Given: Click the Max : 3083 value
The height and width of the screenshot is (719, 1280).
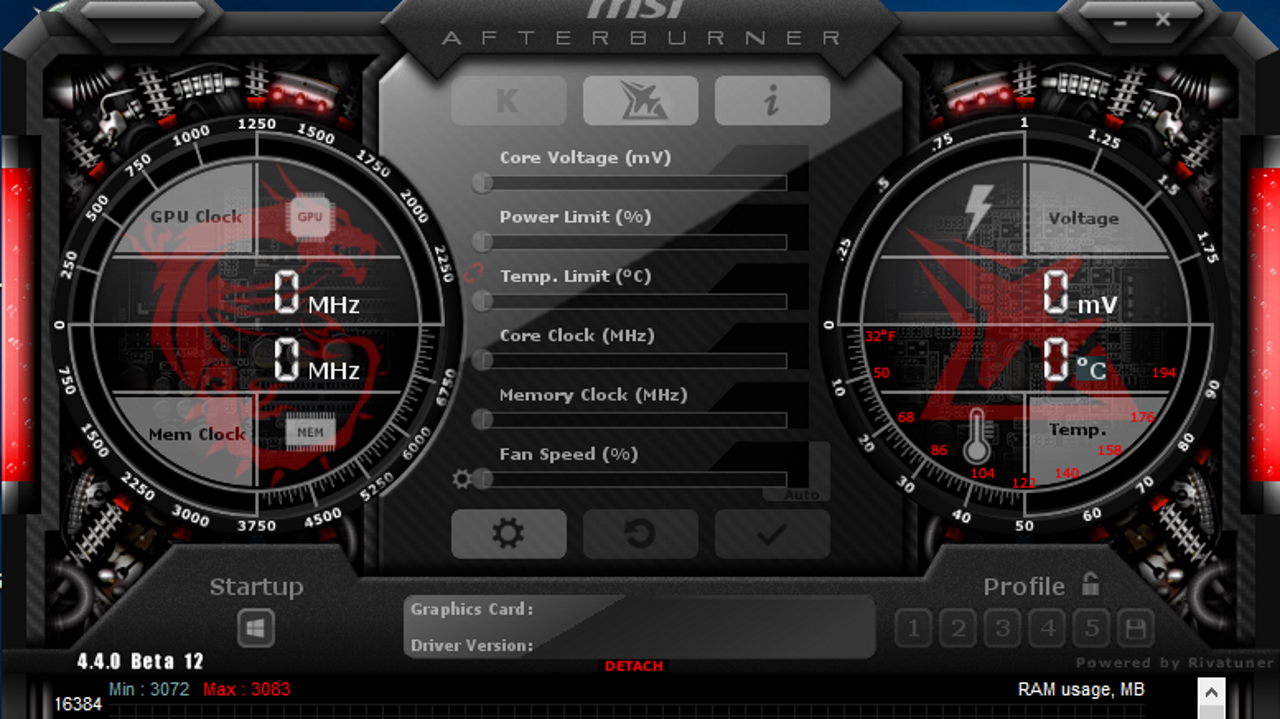Looking at the screenshot, I should click(247, 689).
